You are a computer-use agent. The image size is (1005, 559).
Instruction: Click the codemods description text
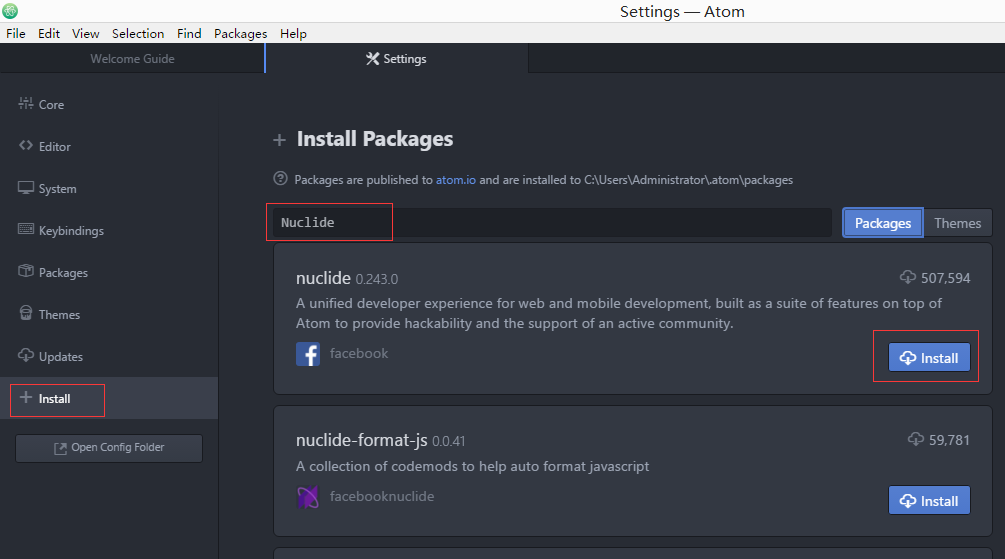point(472,466)
